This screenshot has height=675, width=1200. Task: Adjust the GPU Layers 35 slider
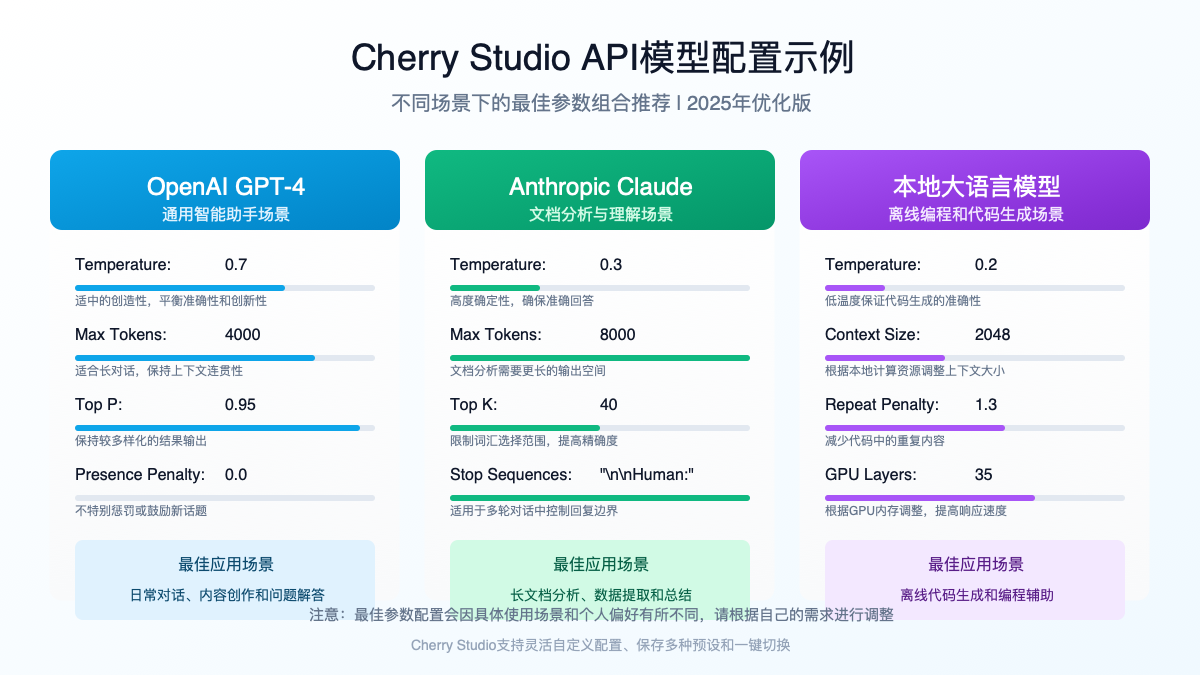(975, 498)
